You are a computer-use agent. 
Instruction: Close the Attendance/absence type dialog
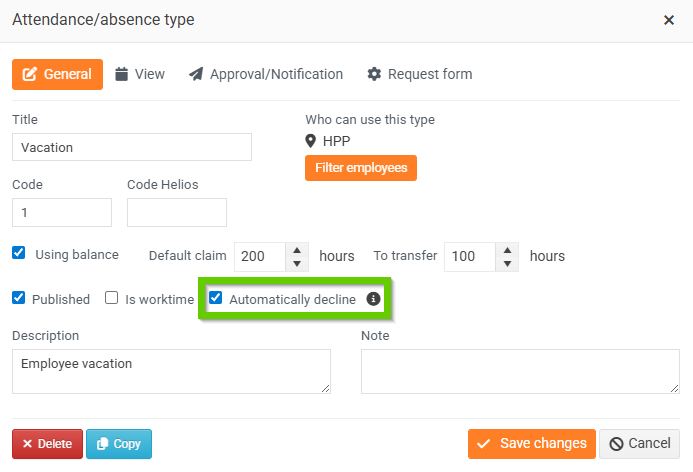click(669, 20)
